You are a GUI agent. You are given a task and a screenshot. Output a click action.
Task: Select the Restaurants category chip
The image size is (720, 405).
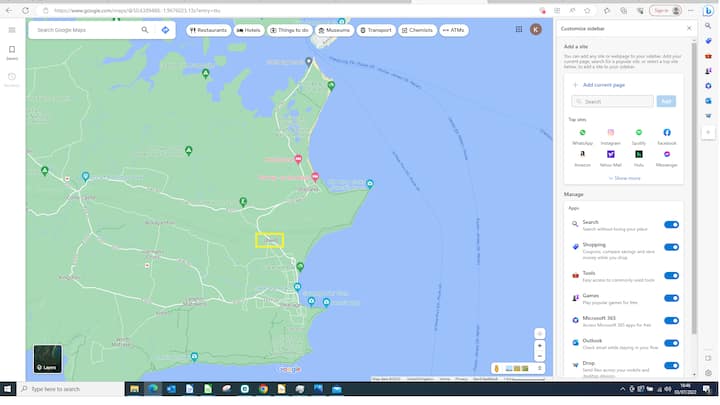point(208,30)
